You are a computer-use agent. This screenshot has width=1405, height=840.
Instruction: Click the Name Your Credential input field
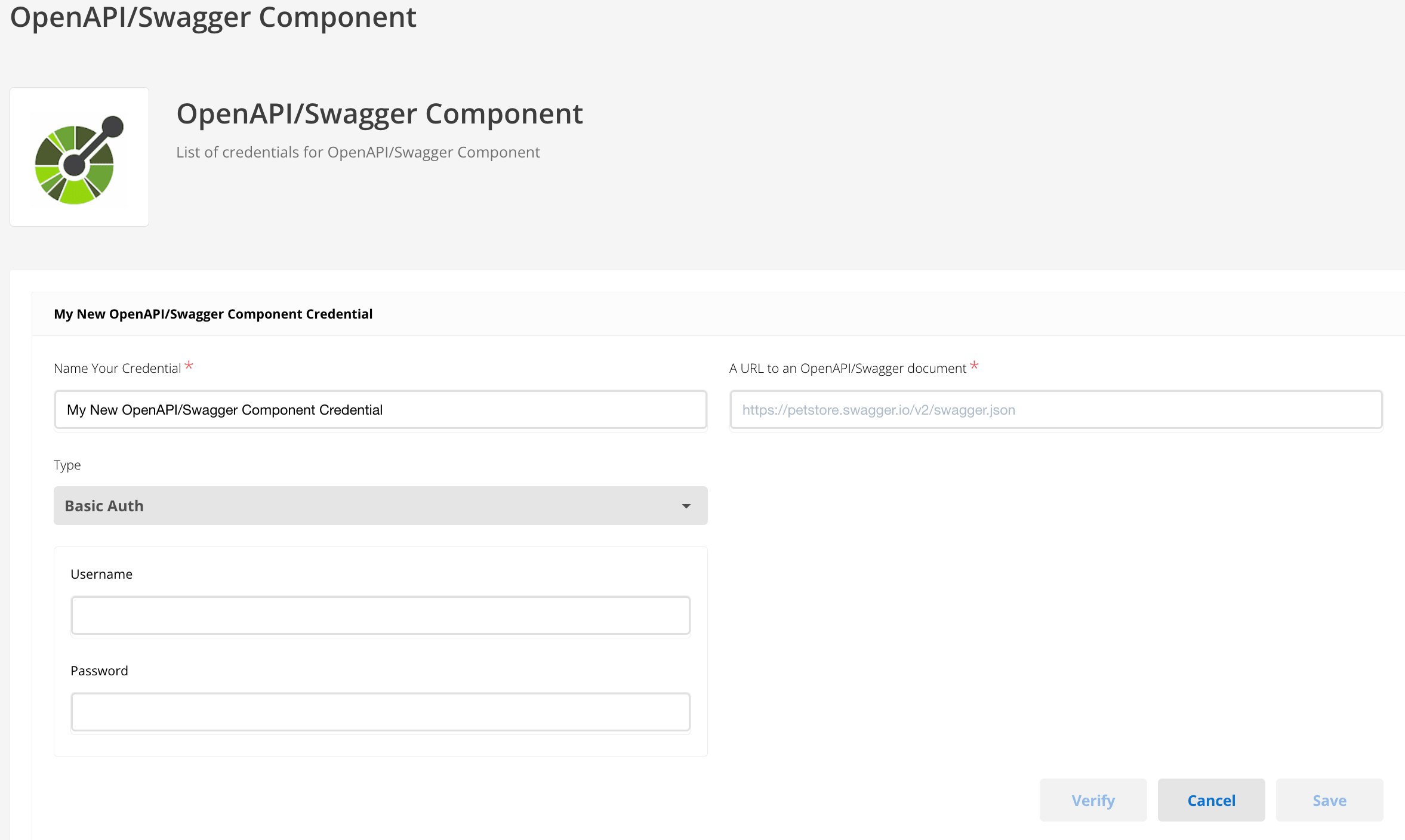[x=380, y=409]
